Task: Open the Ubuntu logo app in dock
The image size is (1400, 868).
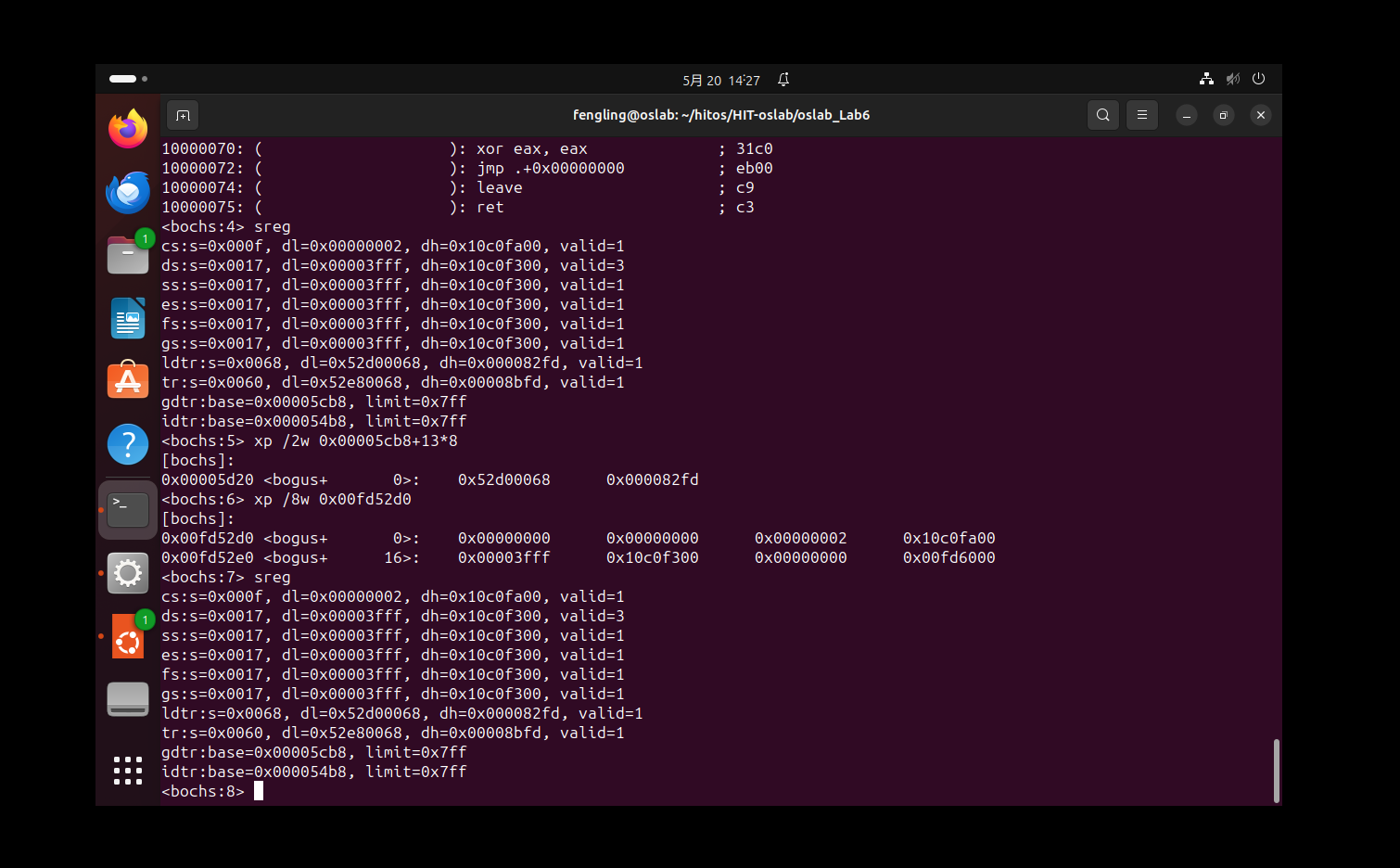Action: 128,637
